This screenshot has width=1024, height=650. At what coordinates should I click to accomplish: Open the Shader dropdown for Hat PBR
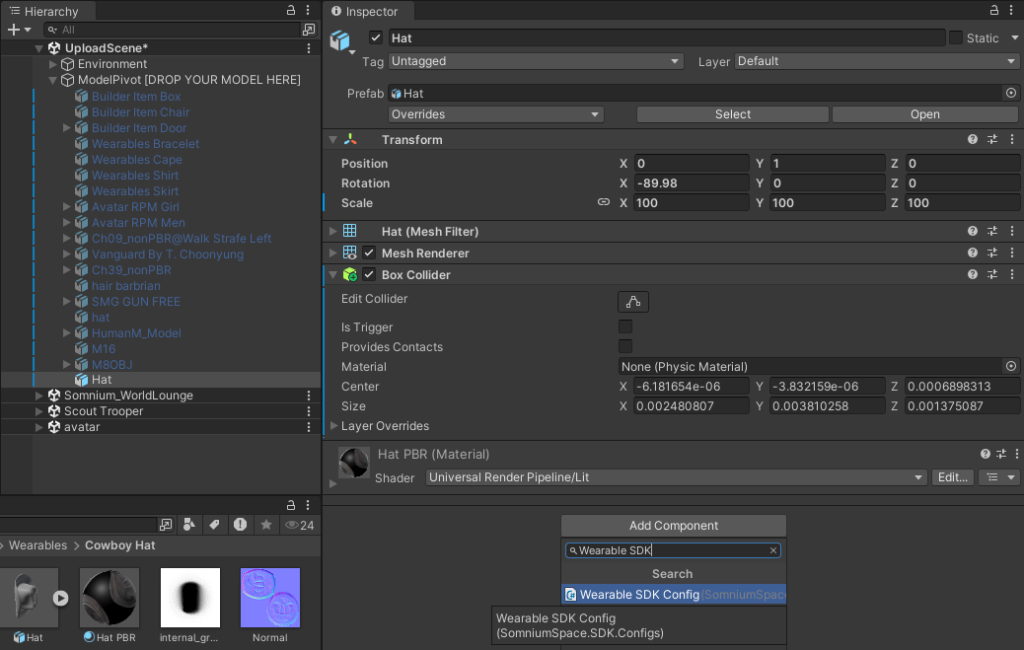676,478
